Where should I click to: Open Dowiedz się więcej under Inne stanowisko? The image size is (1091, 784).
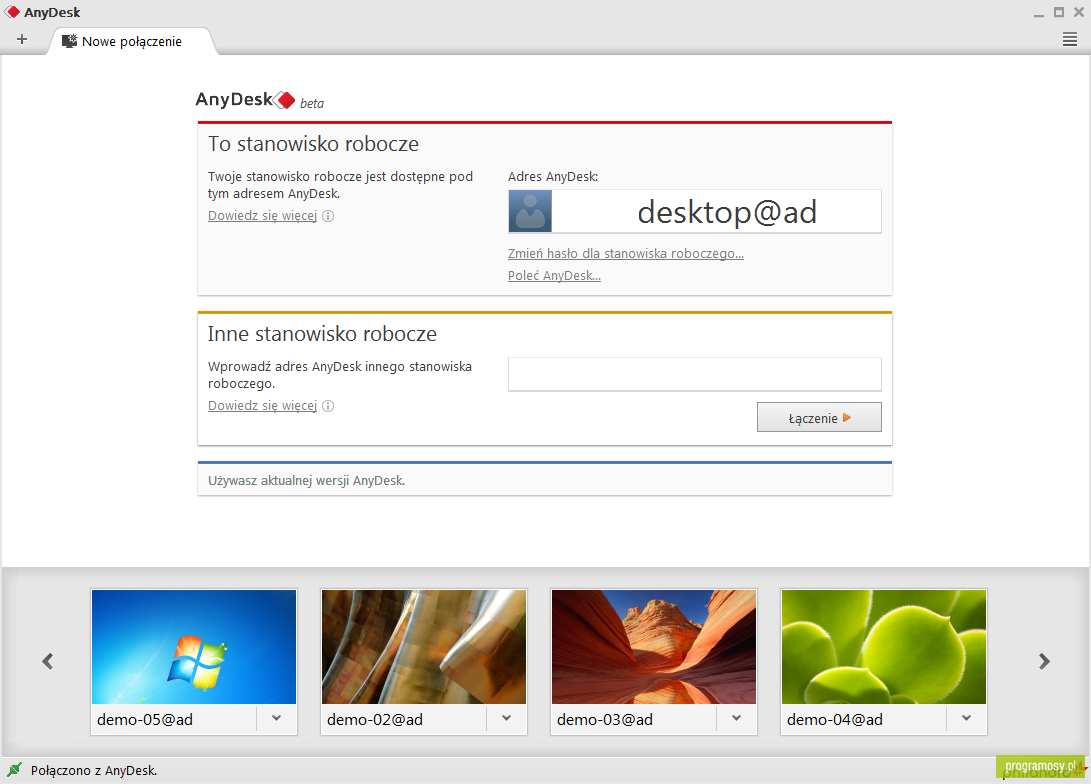pyautogui.click(x=262, y=406)
